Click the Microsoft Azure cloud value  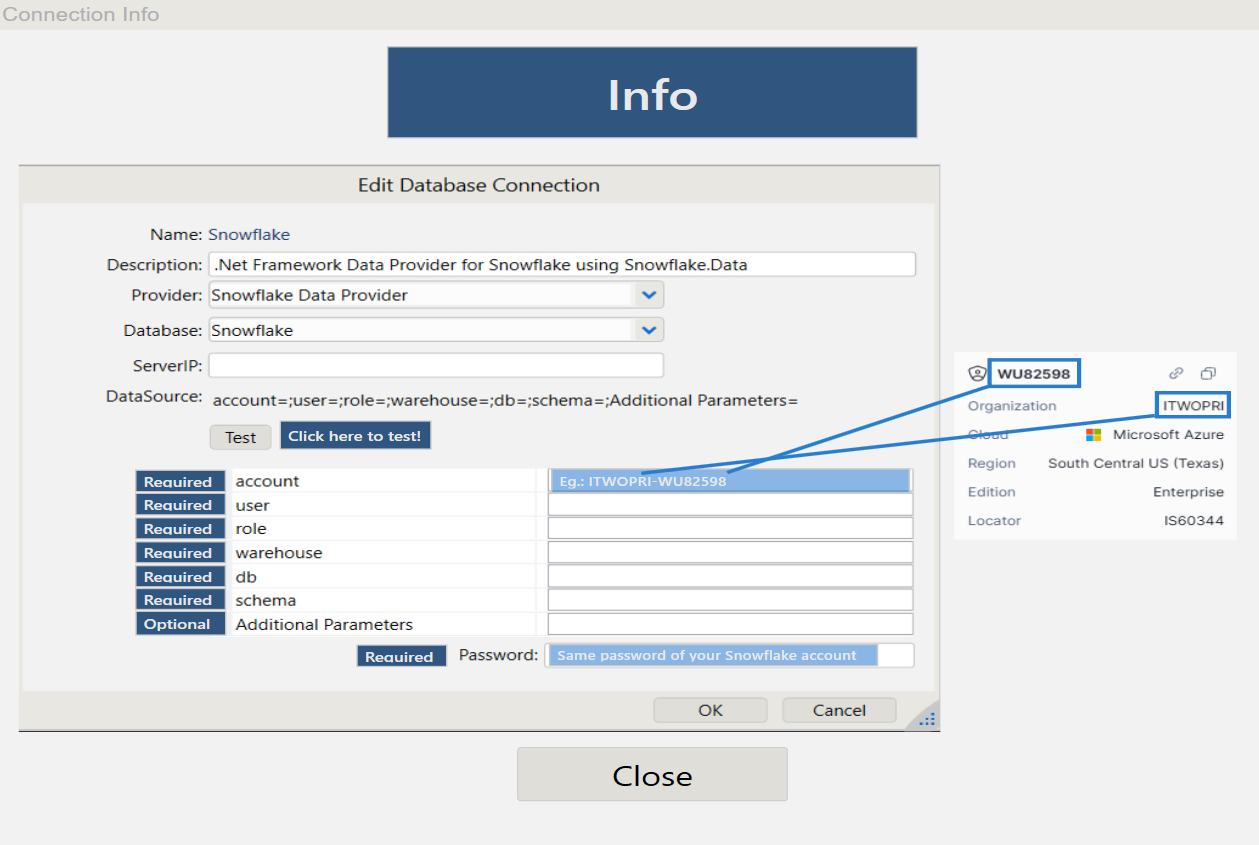(x=1168, y=435)
